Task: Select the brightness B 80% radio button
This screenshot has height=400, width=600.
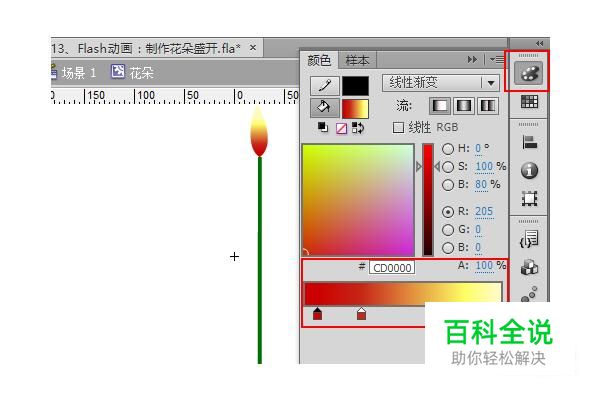Action: click(448, 185)
